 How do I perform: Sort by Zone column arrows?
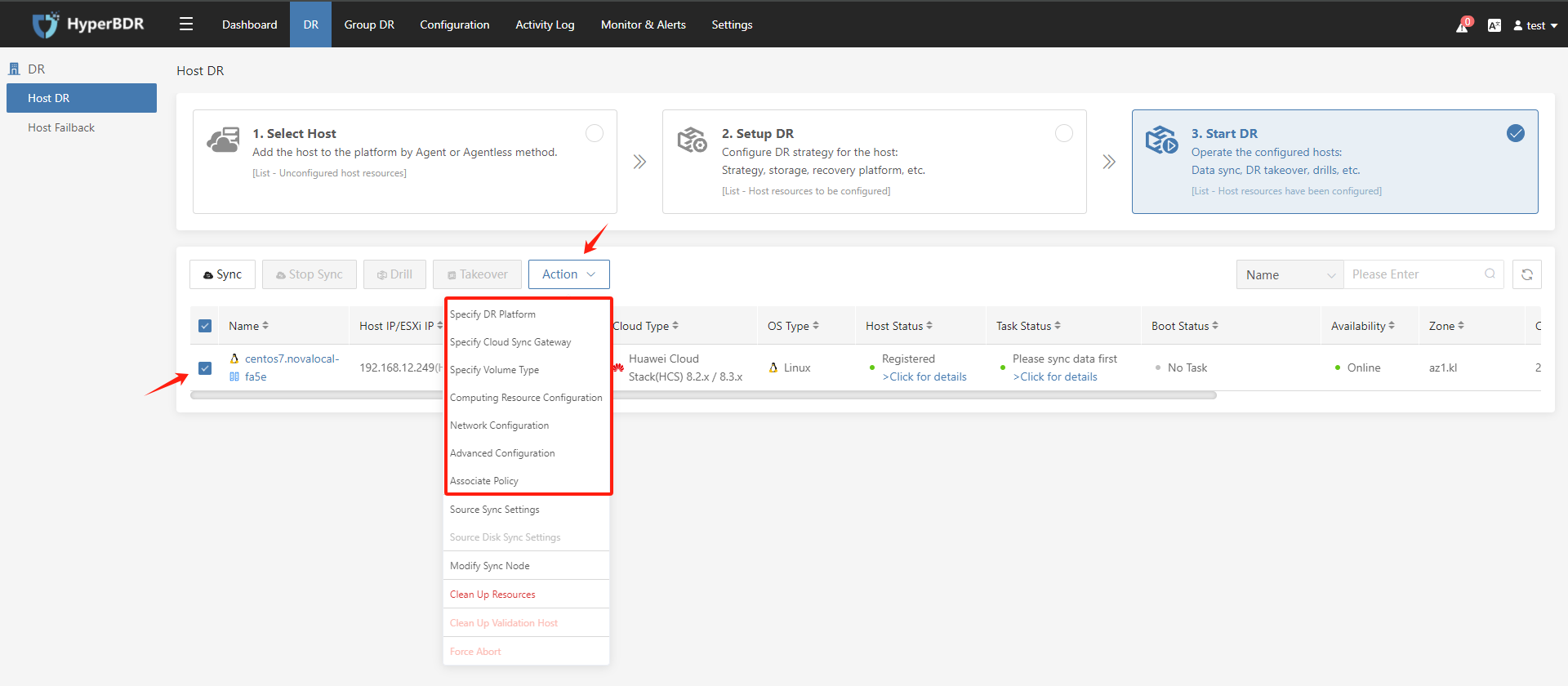point(1461,325)
